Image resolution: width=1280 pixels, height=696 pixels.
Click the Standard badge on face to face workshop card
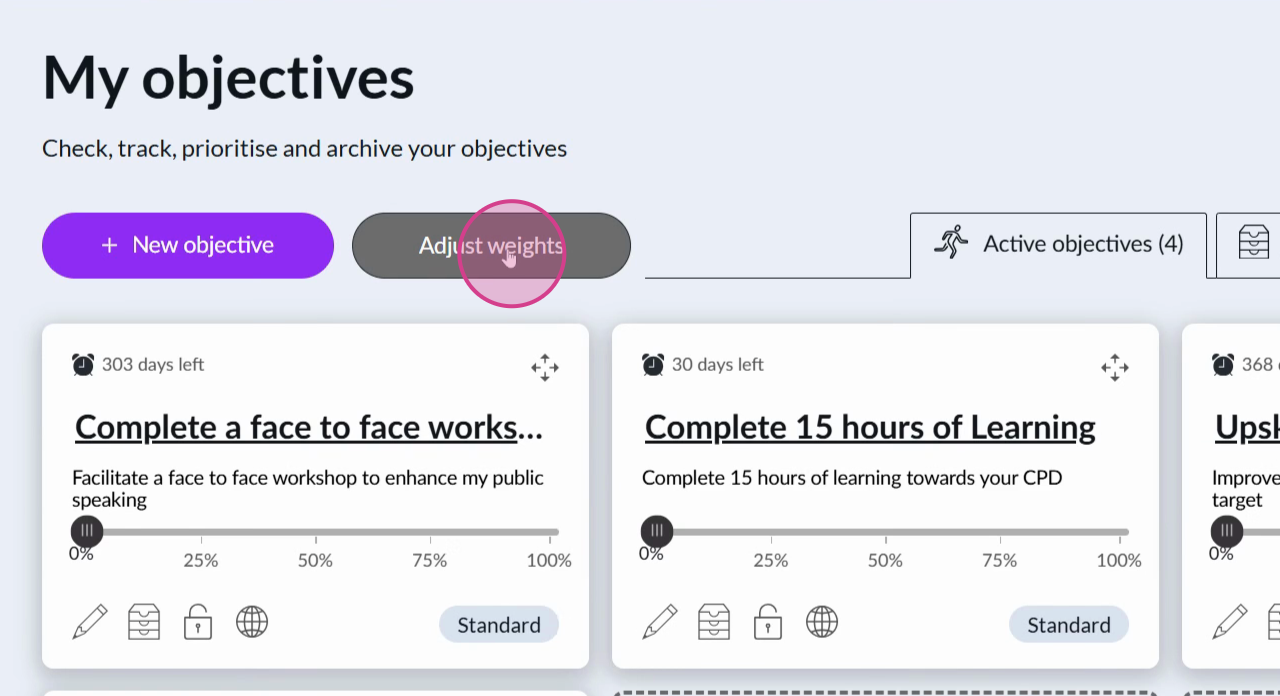point(499,625)
